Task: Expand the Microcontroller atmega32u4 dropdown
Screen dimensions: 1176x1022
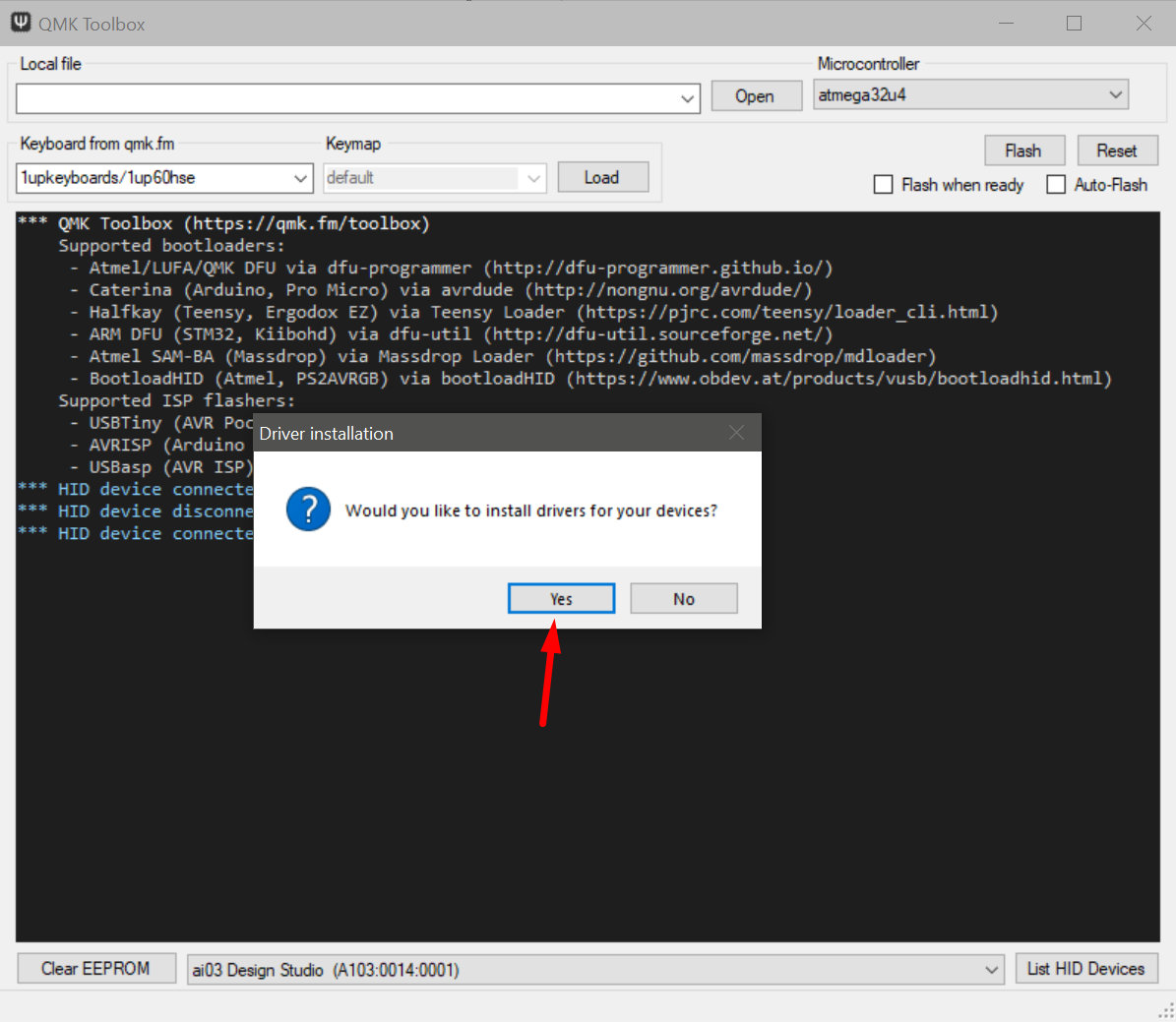Action: click(1115, 95)
